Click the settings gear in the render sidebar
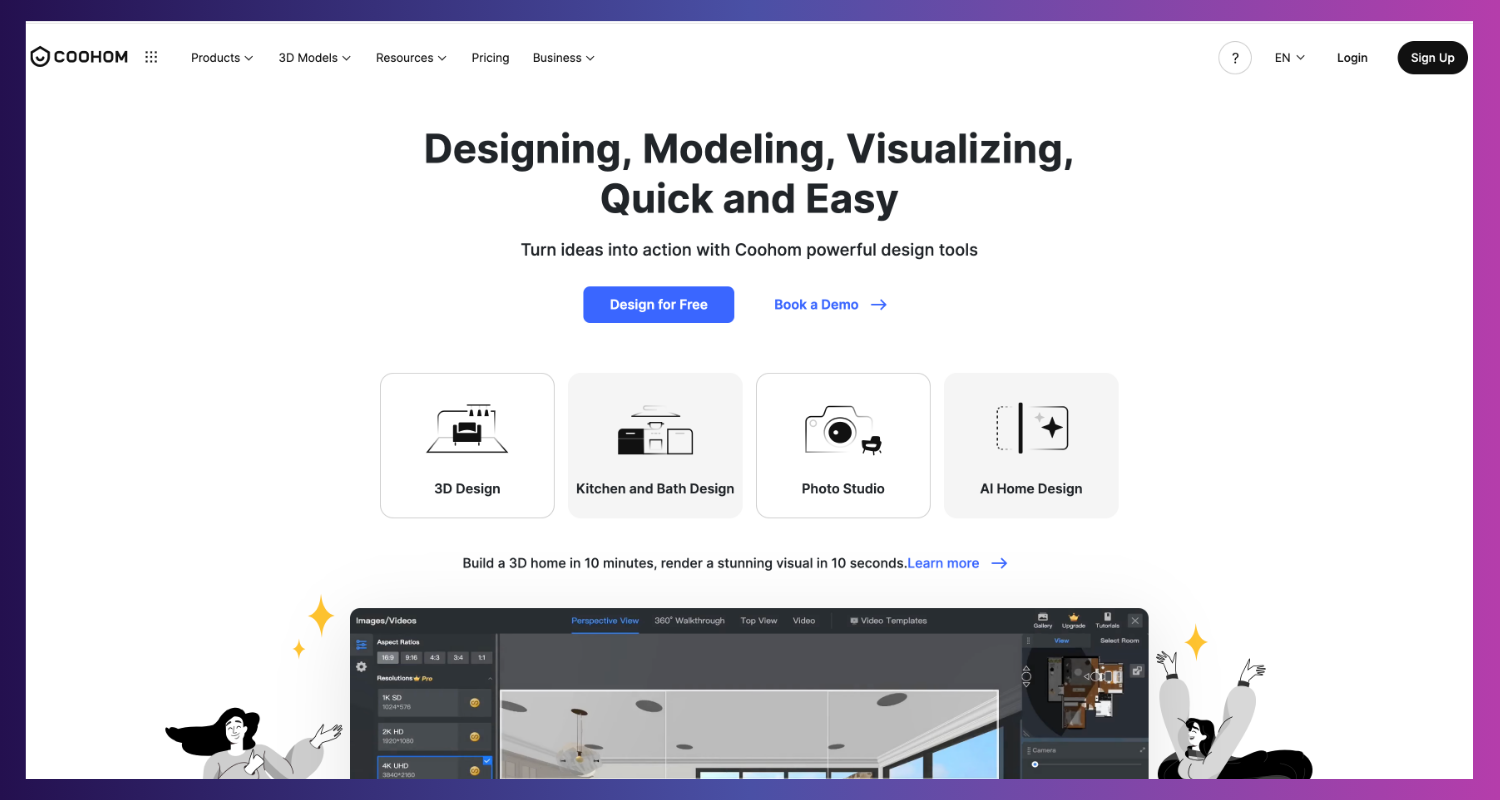 click(360, 667)
